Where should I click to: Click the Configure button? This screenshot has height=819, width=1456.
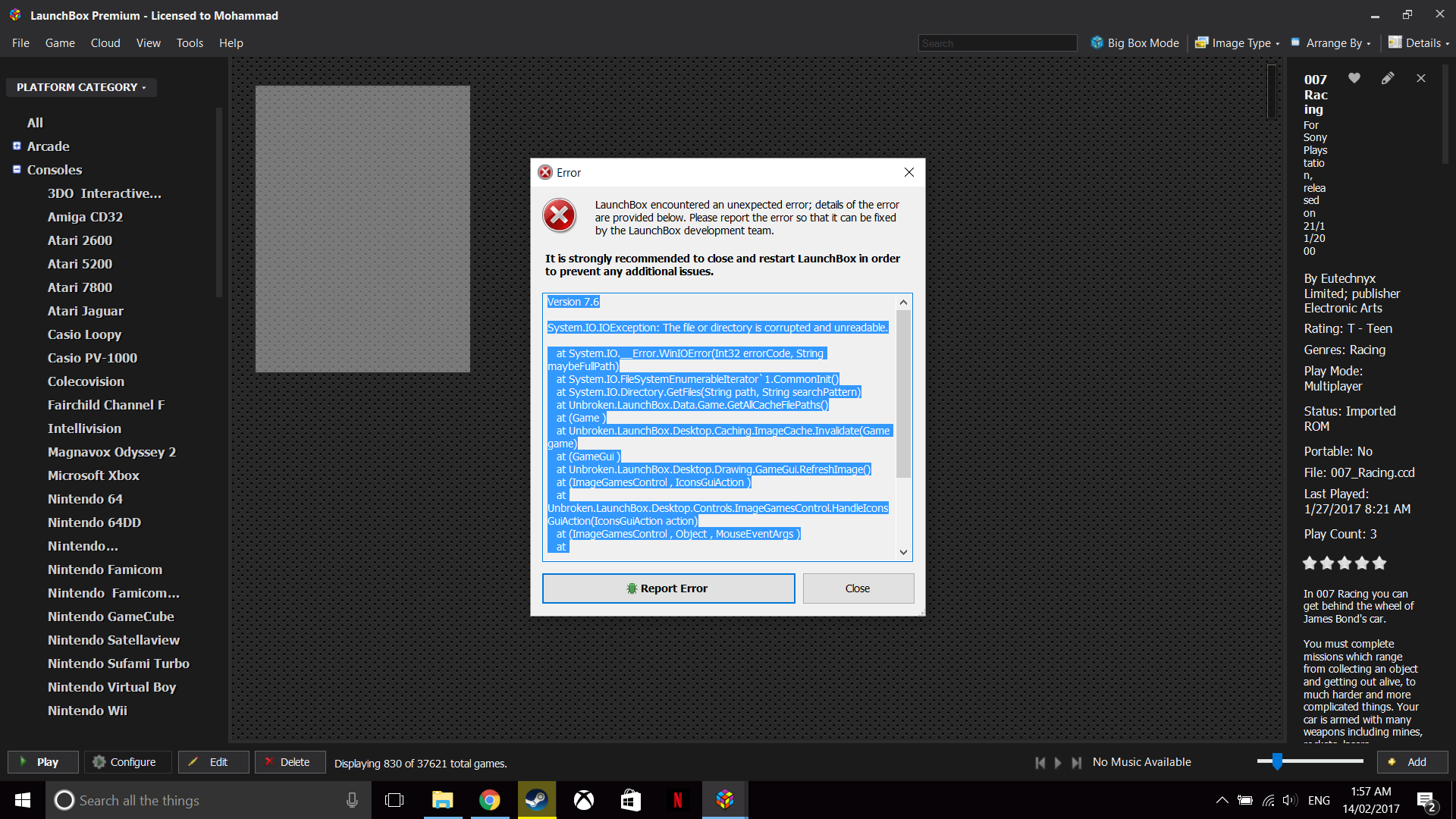click(x=127, y=762)
